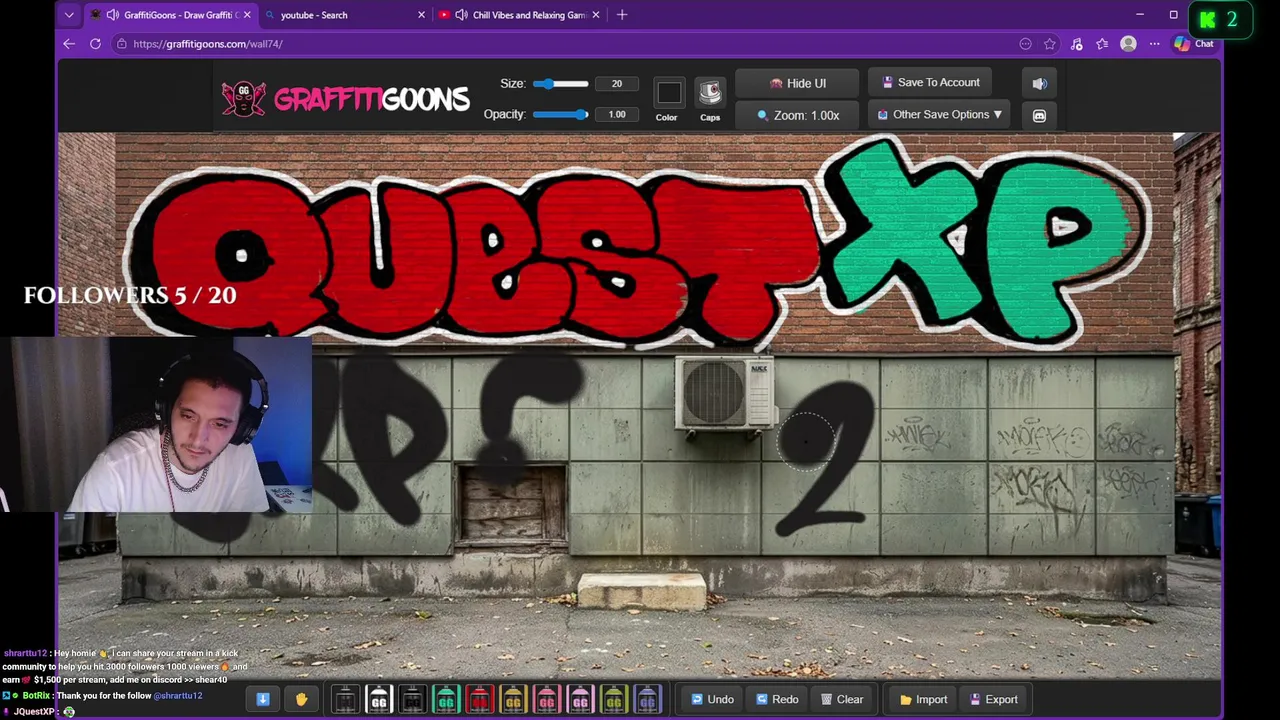Adjust the Size slider
Viewport: 1280px width, 720px height.
(x=561, y=84)
